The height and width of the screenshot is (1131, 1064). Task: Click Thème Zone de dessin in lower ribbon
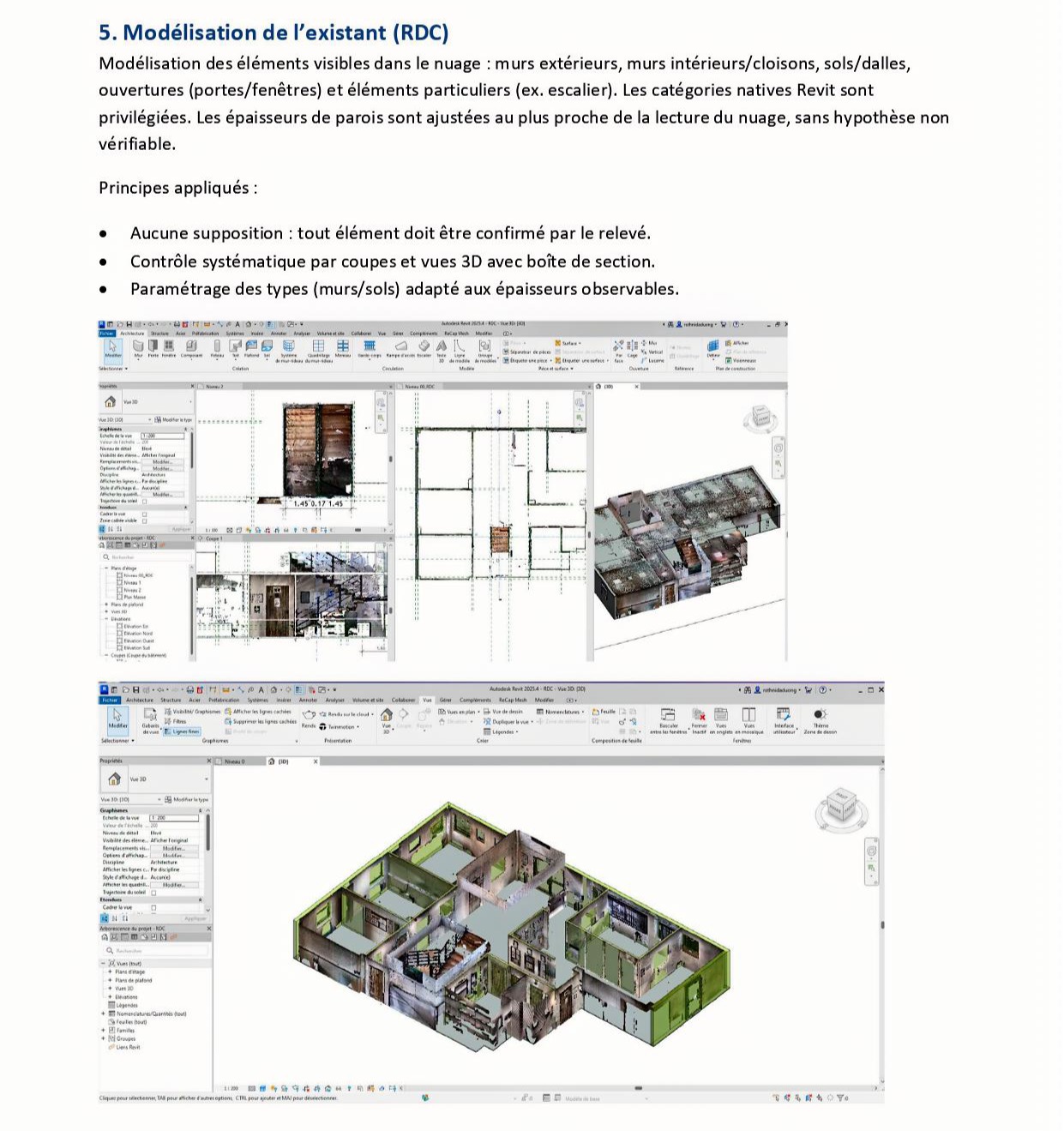(x=821, y=721)
